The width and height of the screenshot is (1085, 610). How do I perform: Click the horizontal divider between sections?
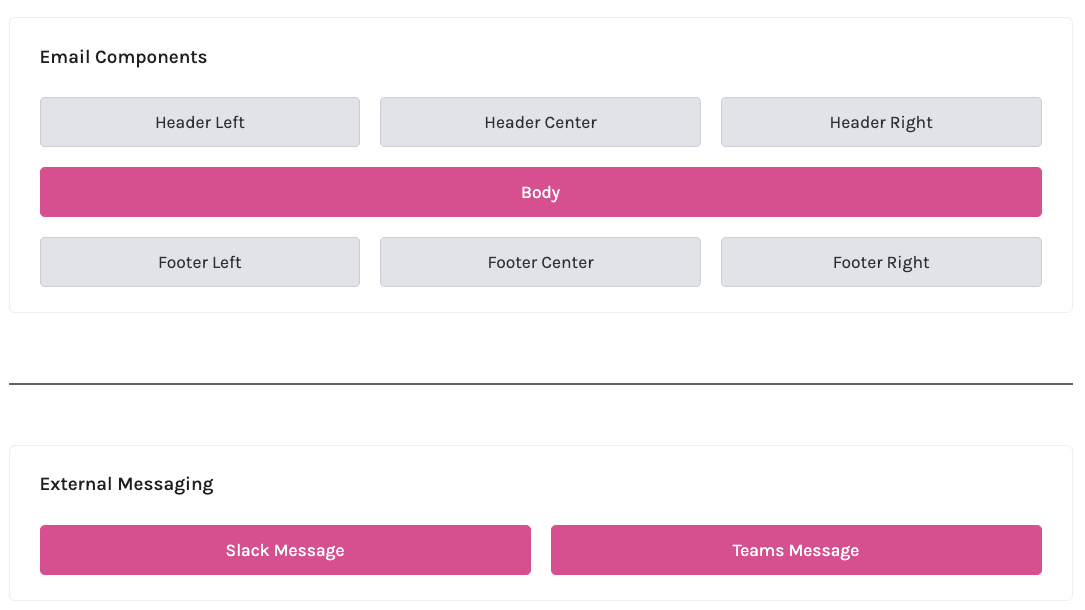[x=540, y=383]
